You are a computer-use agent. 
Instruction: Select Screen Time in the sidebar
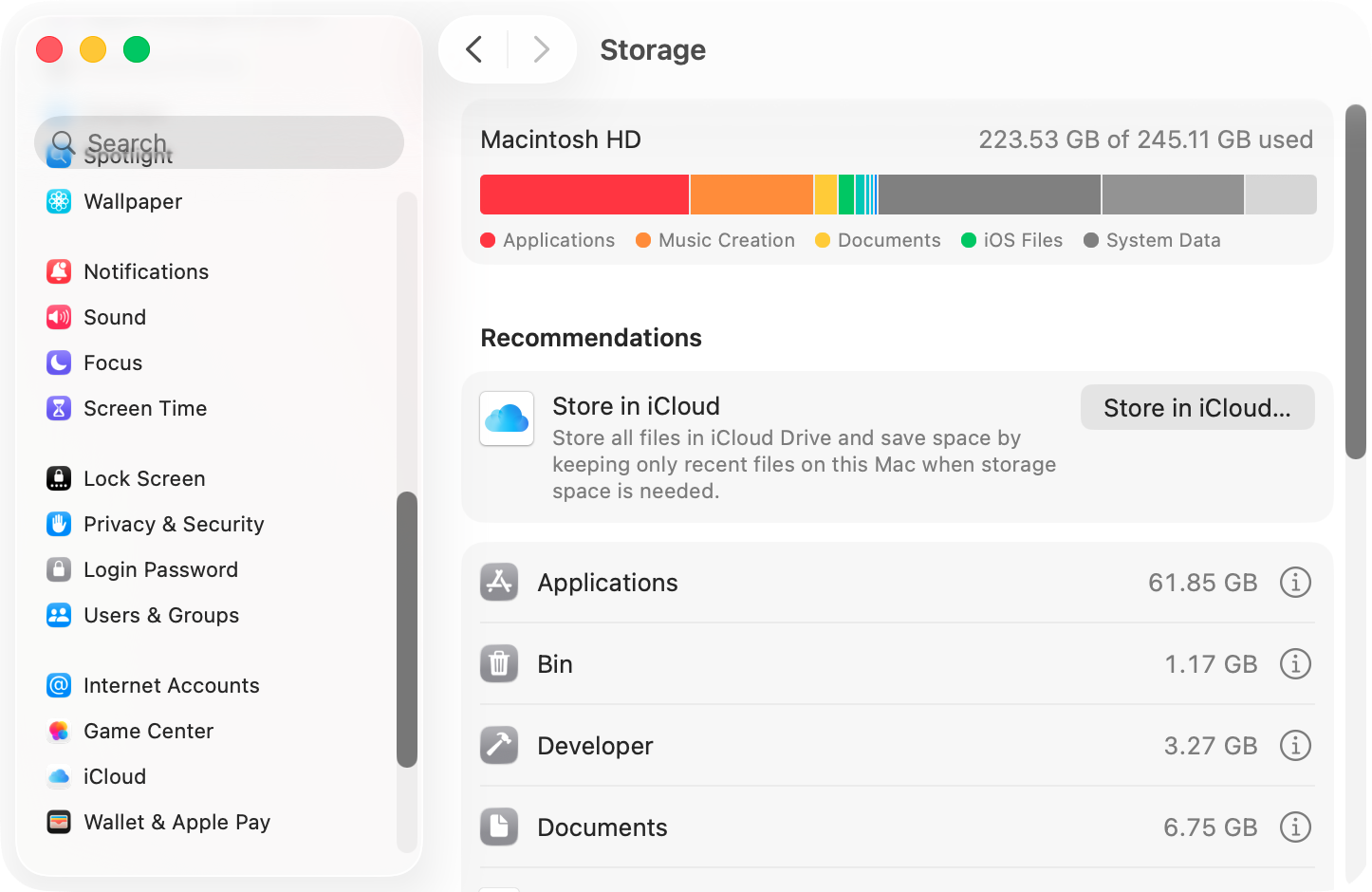click(x=144, y=408)
